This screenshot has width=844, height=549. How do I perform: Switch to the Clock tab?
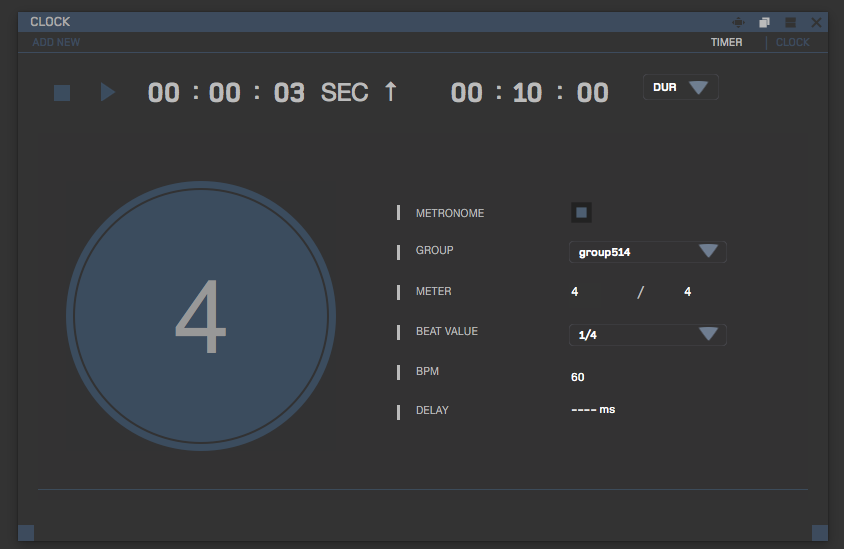tap(792, 42)
